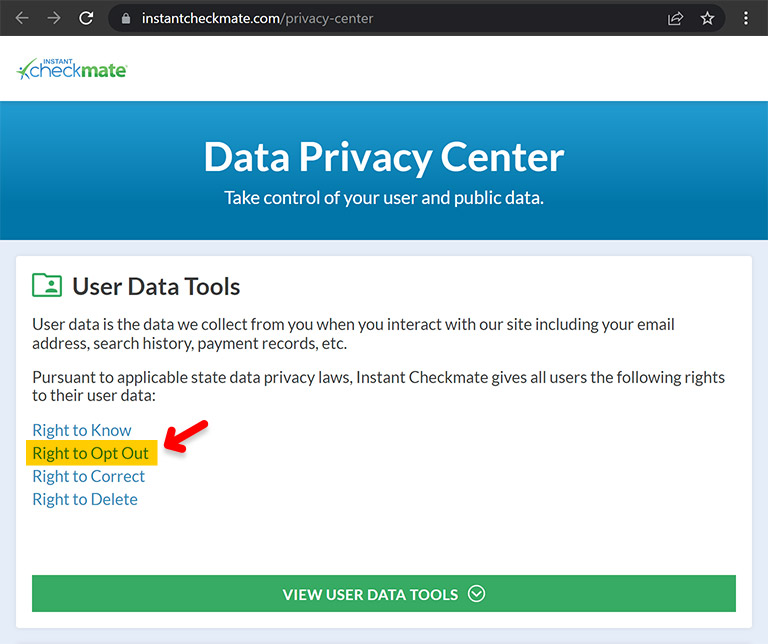Bookmark this page with star icon

707,19
